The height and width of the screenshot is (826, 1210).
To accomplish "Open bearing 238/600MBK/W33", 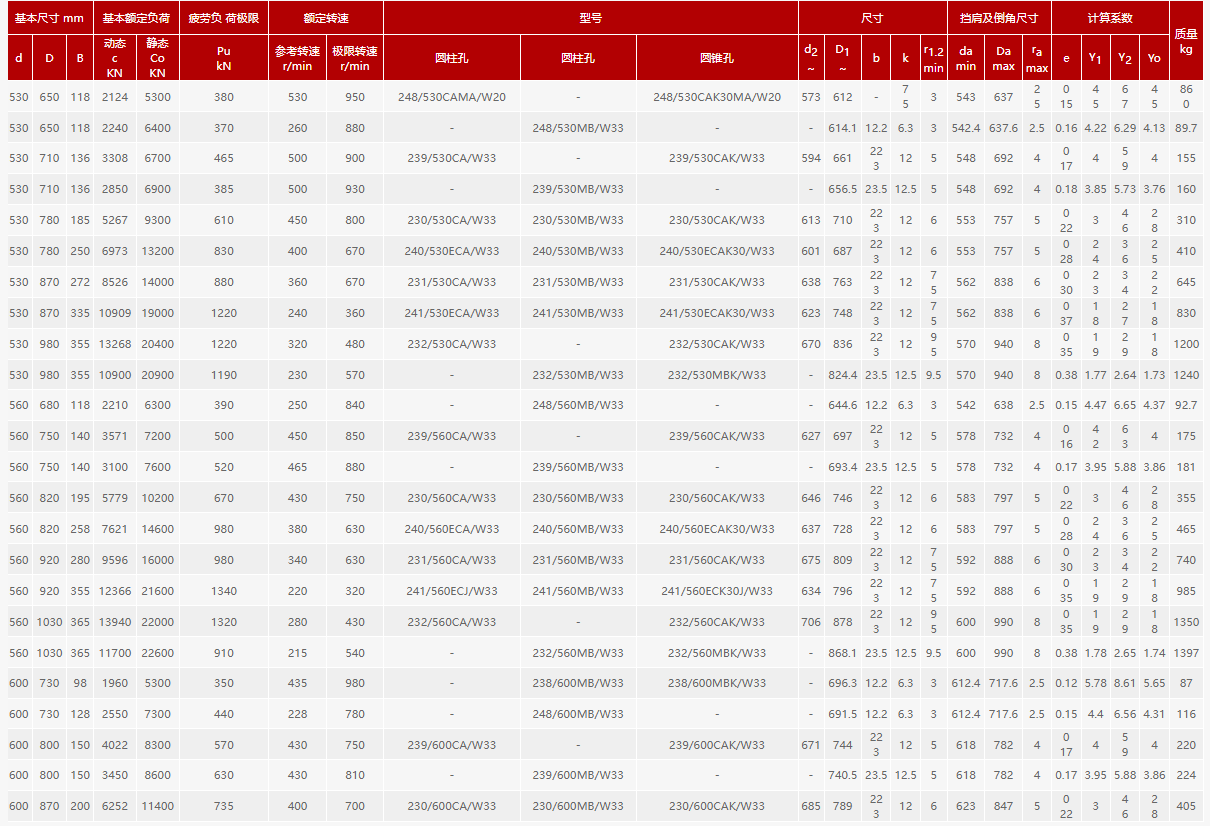I will pos(716,683).
